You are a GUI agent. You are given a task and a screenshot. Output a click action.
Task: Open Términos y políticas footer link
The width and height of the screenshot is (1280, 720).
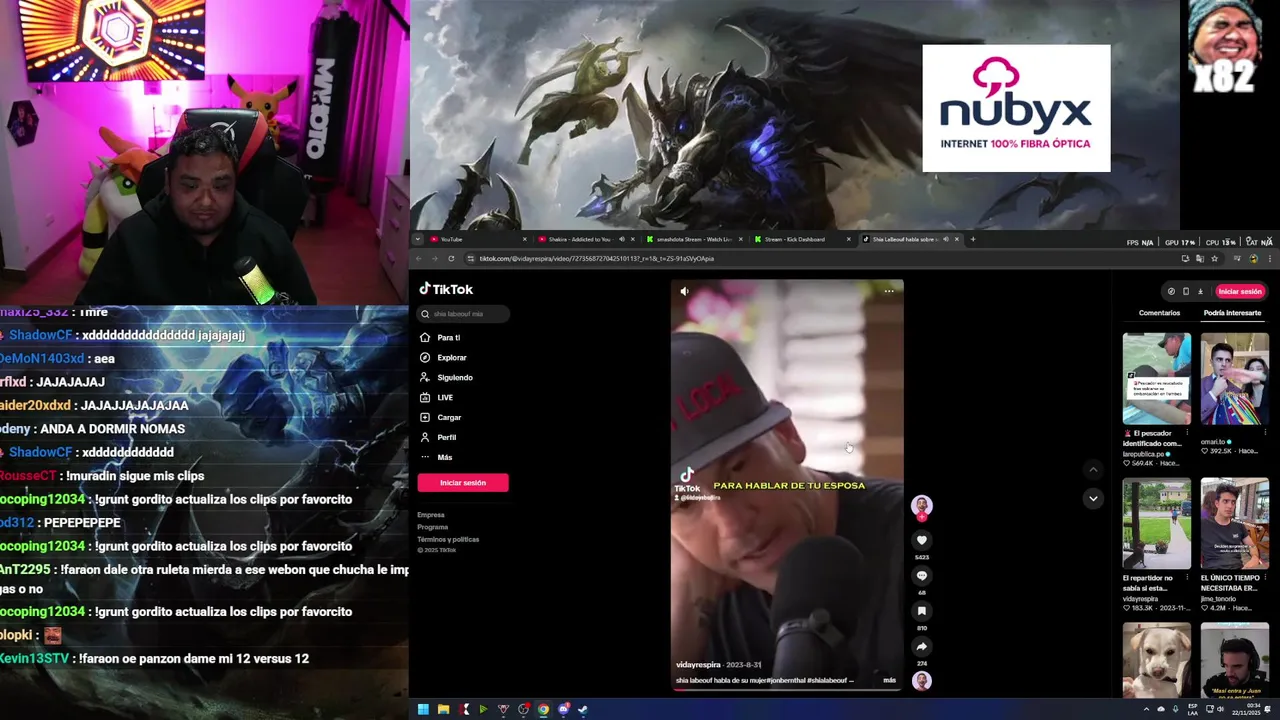448,539
